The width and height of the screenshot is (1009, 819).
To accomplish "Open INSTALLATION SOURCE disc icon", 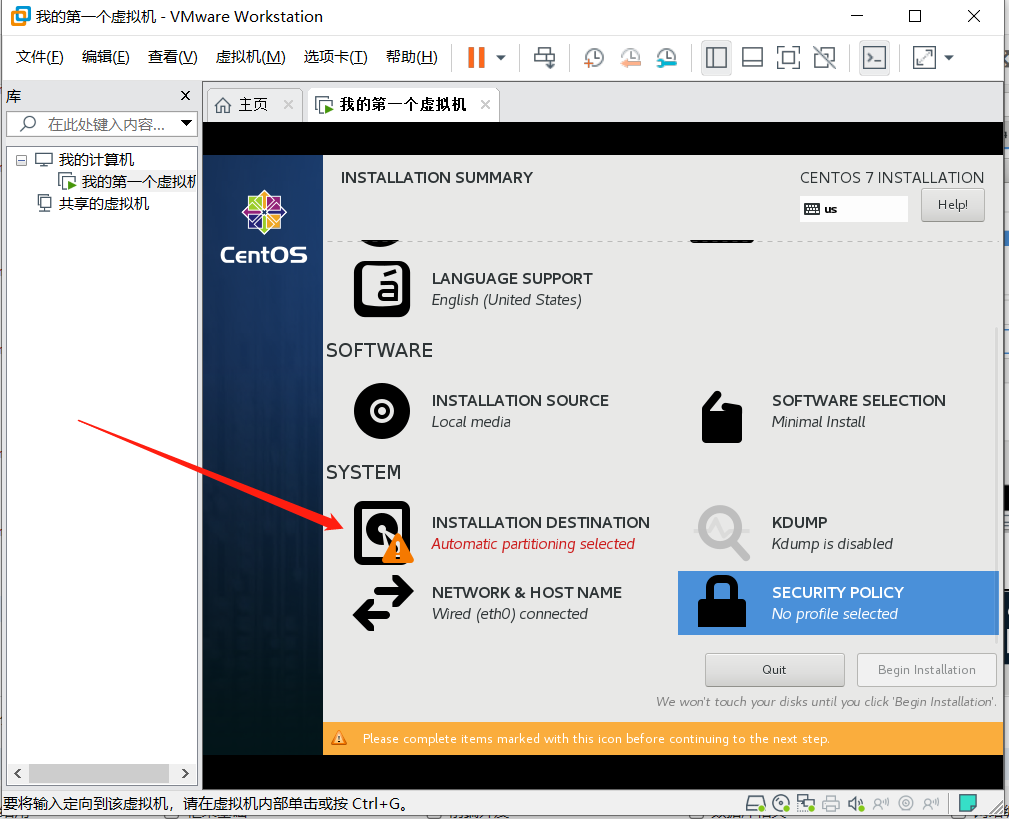I will click(x=382, y=410).
